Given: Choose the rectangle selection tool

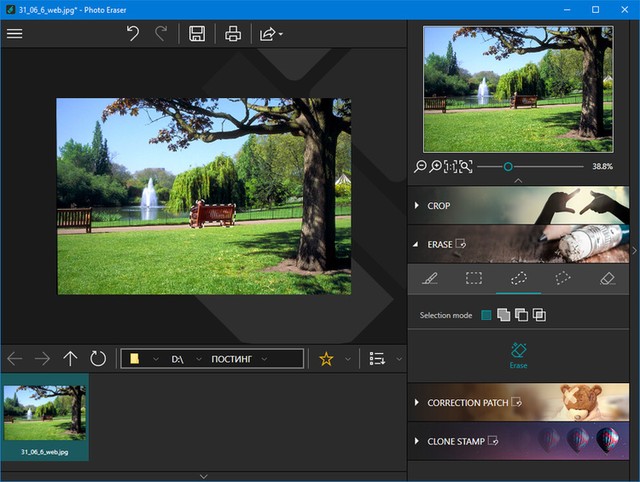Looking at the screenshot, I should (474, 279).
